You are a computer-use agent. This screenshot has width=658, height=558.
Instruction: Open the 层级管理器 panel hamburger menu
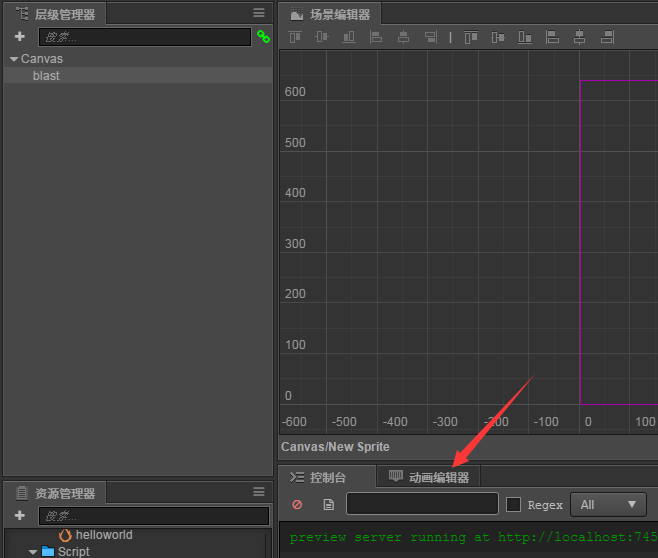coord(259,13)
